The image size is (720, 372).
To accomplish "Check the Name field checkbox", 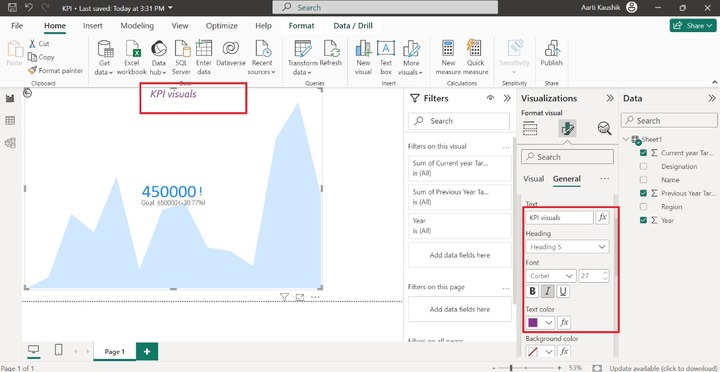I will (643, 180).
